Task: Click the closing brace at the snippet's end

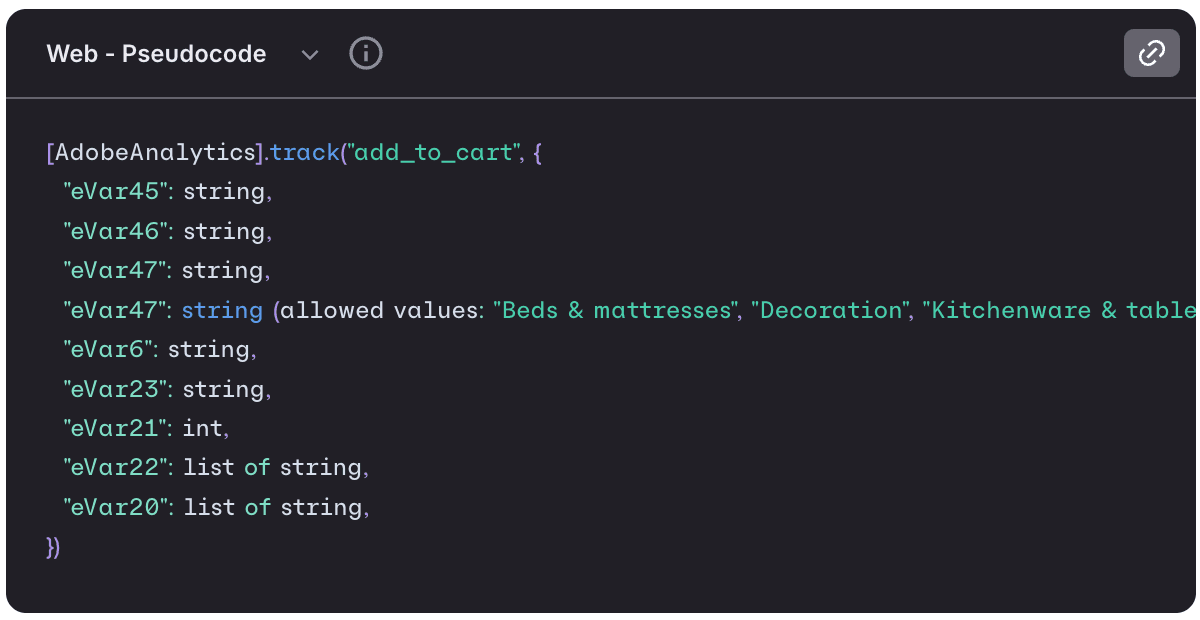Action: tap(54, 547)
